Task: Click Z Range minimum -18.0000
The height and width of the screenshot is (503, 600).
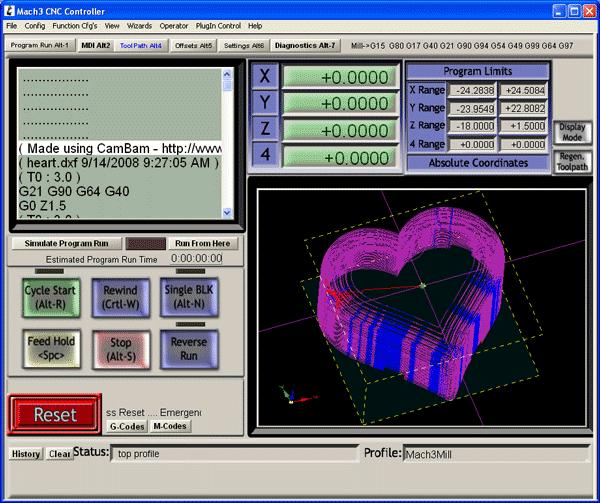Action: 472,126
